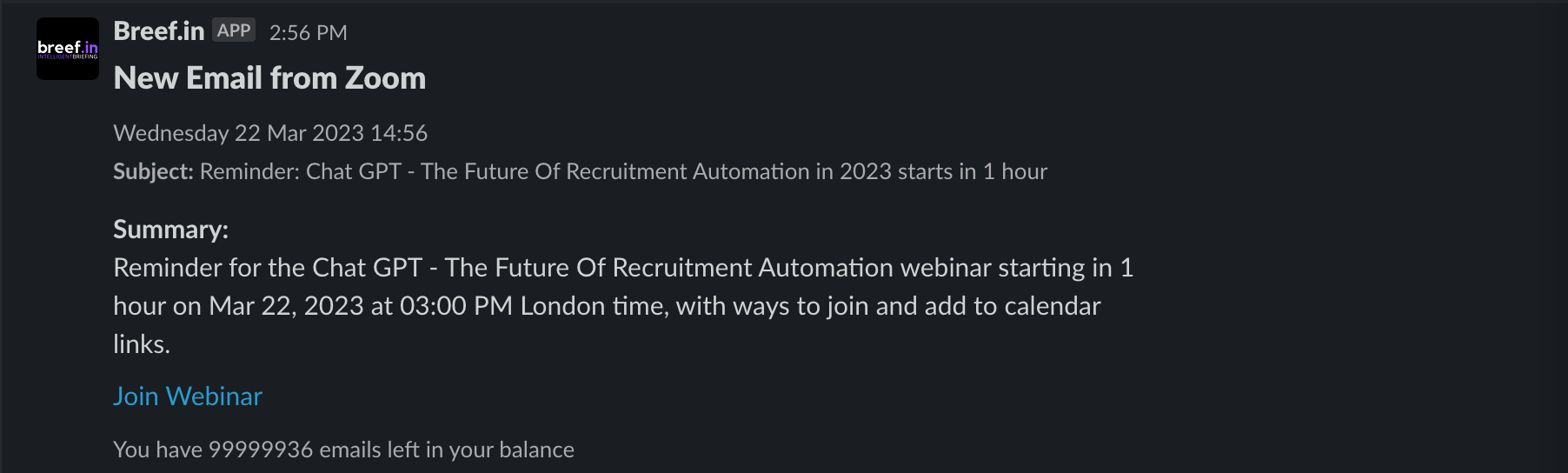Click the emails left in balance footer

point(343,450)
